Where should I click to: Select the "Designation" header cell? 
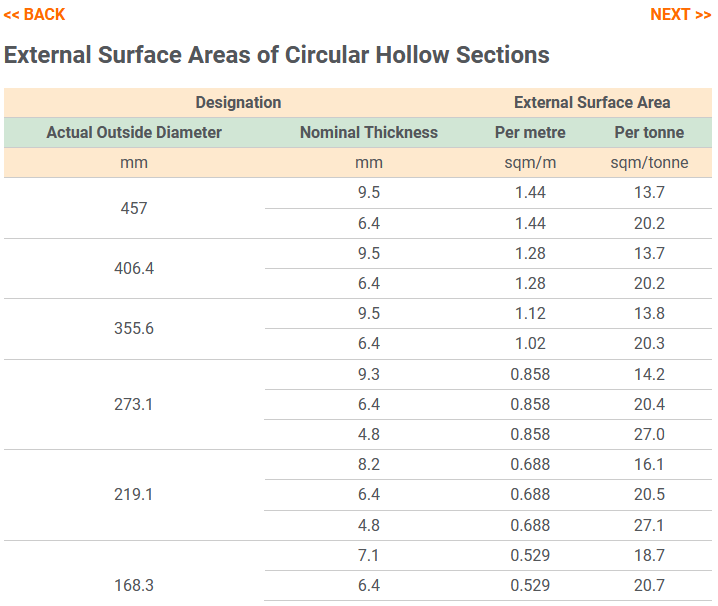[238, 102]
